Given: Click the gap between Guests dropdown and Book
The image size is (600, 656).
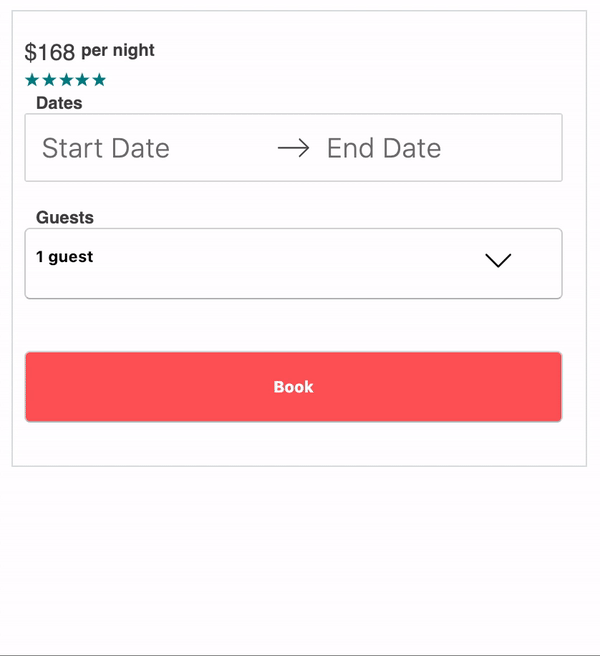Looking at the screenshot, I should [293, 325].
